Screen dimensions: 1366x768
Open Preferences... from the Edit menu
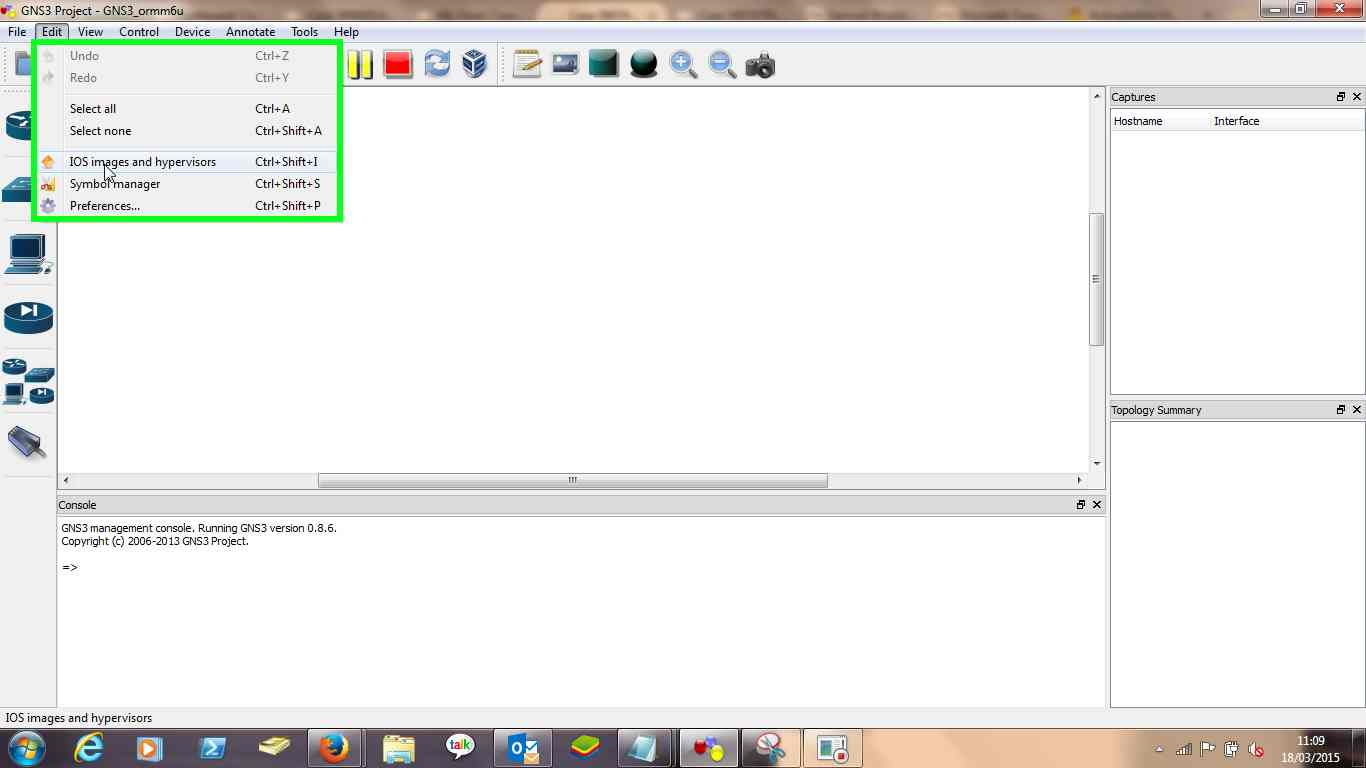coord(187,206)
